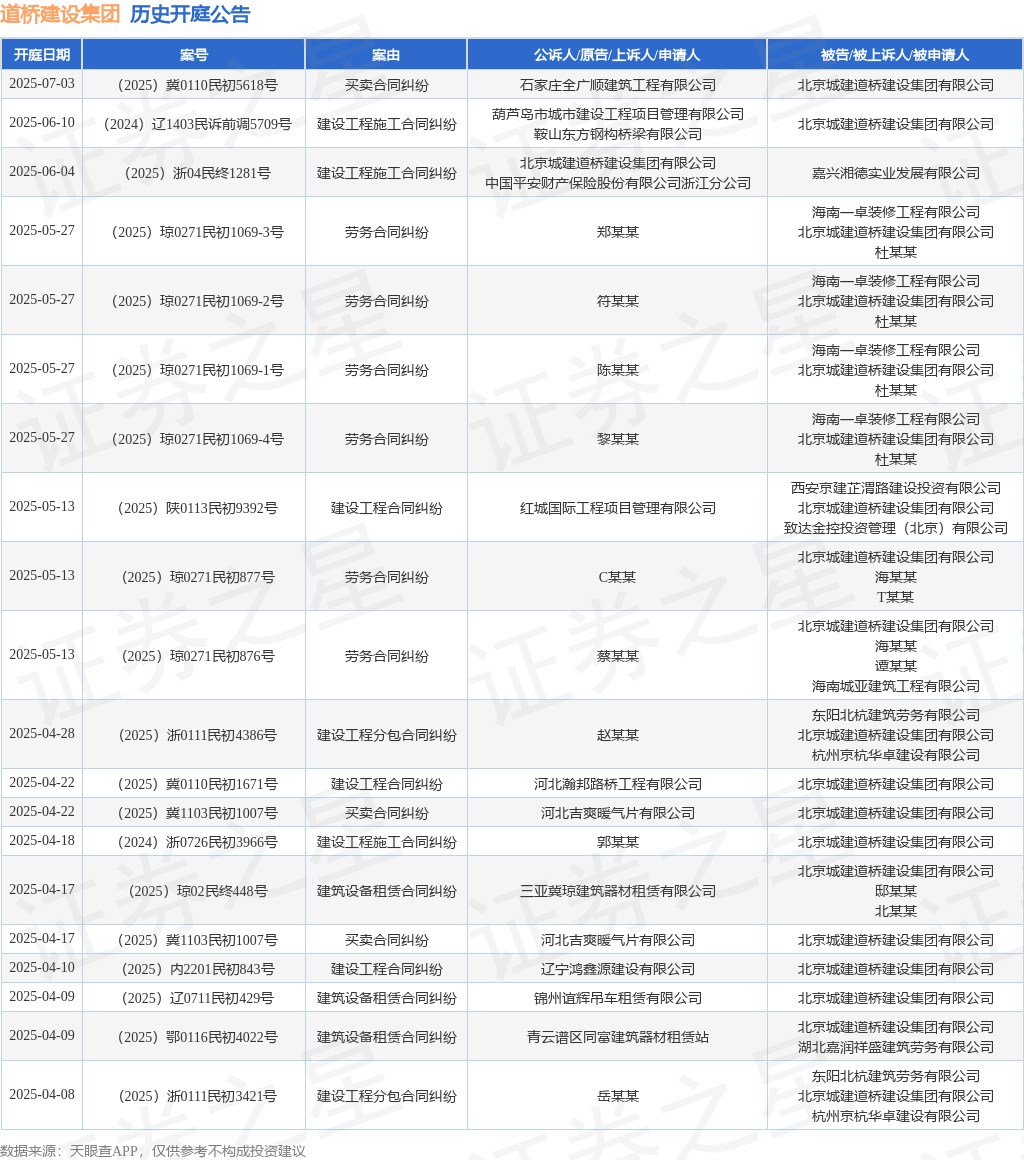Click the 数据来源 天眼查APP footer note
Image resolution: width=1024 pixels, height=1160 pixels.
[152, 1150]
